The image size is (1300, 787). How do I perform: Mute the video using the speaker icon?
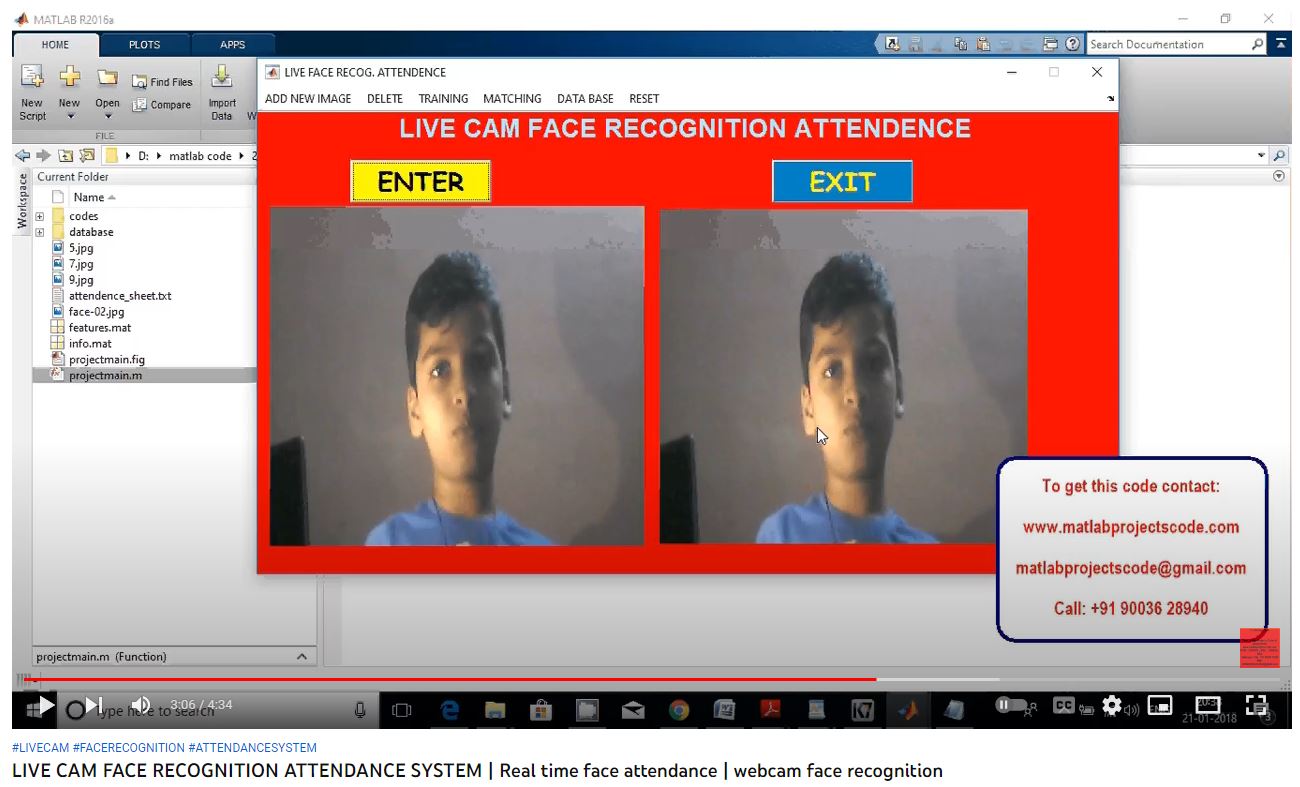141,705
